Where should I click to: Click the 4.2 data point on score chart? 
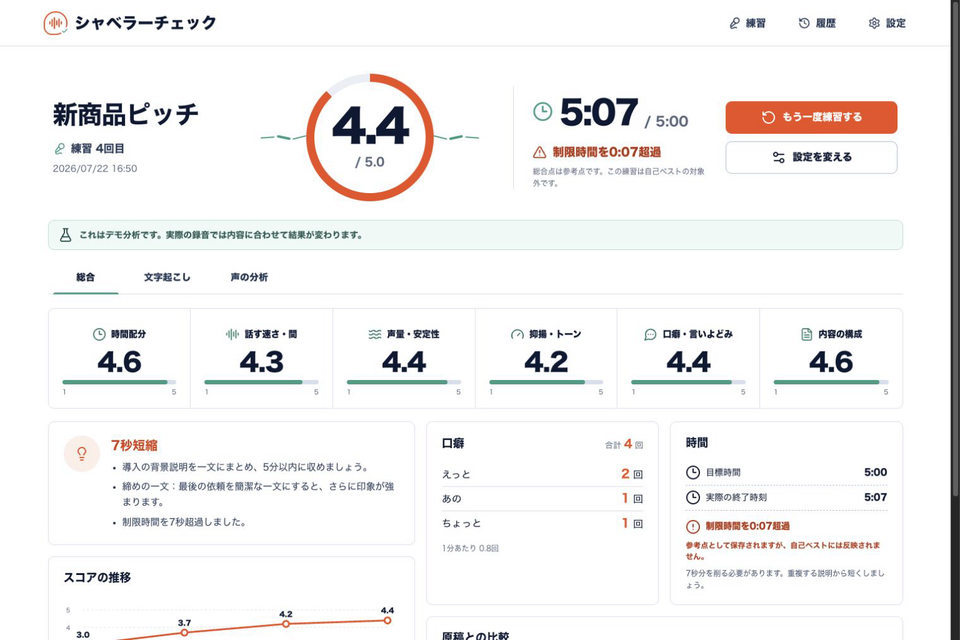pyautogui.click(x=286, y=623)
